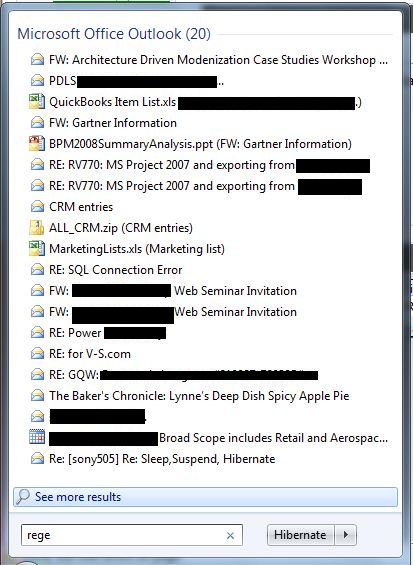Click the MarketingLists.xls spreadsheet icon

tap(37, 249)
